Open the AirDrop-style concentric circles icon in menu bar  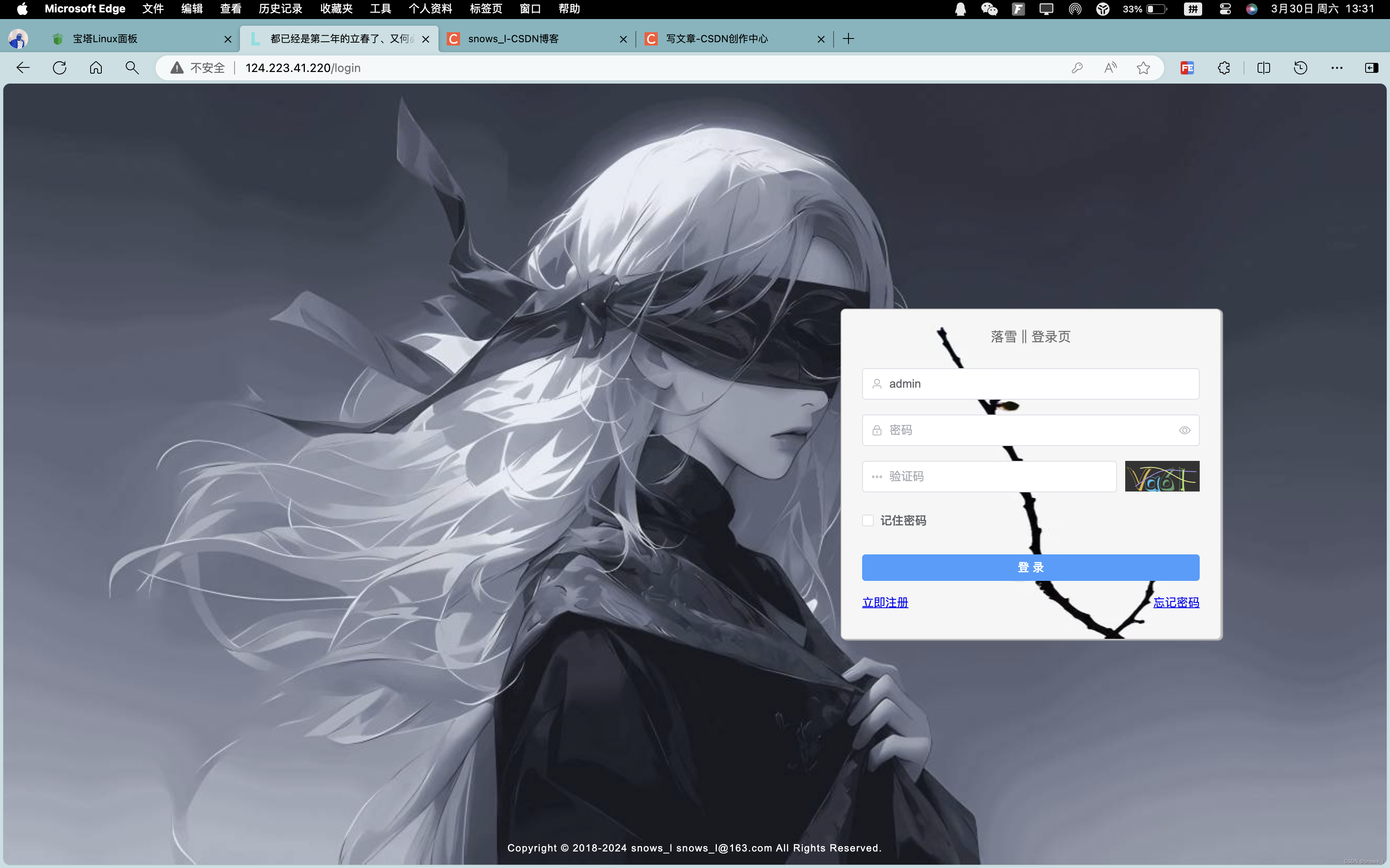coord(1075,9)
